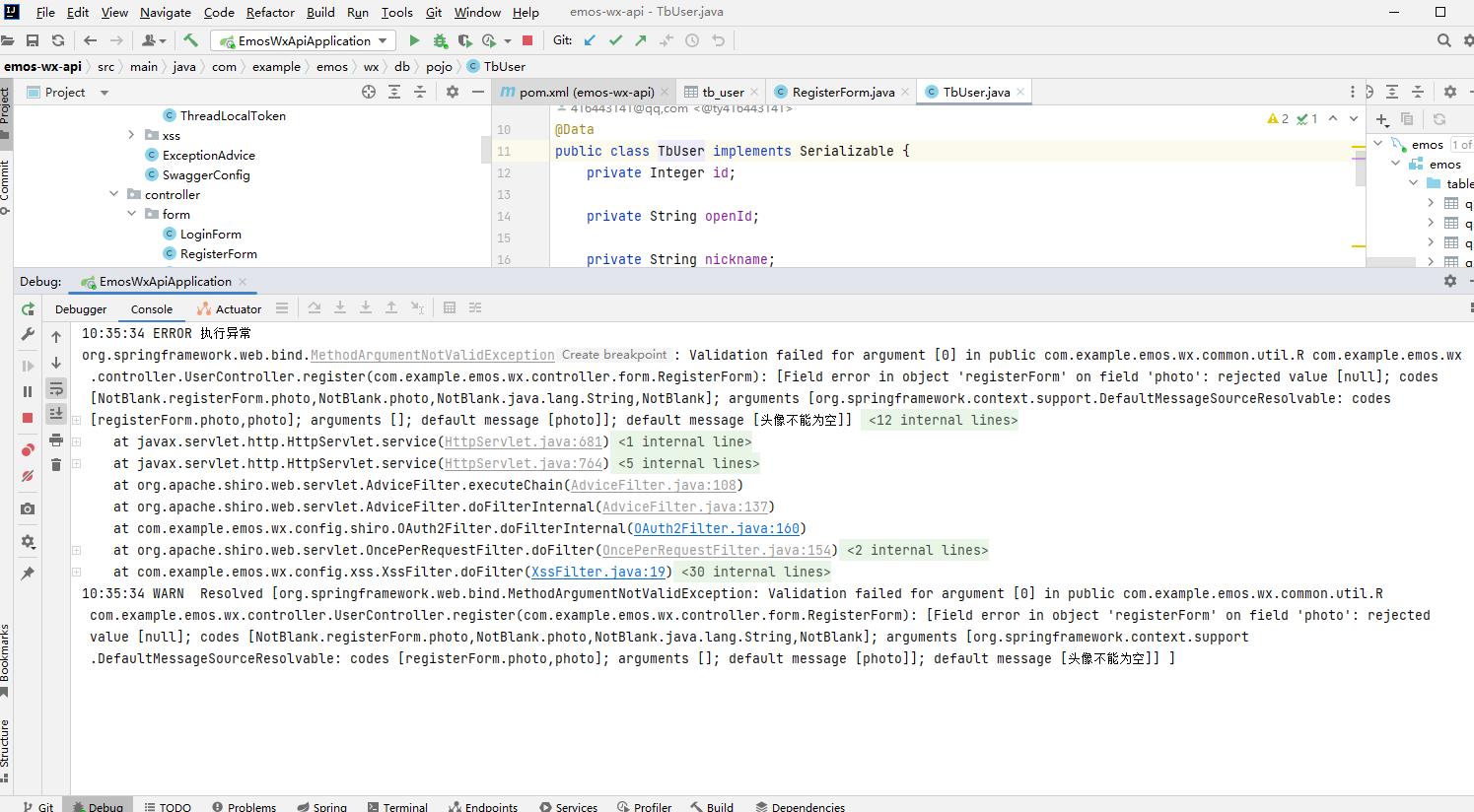Start debugging with the bug icon
Image resolution: width=1474 pixels, height=812 pixels.
[x=440, y=40]
